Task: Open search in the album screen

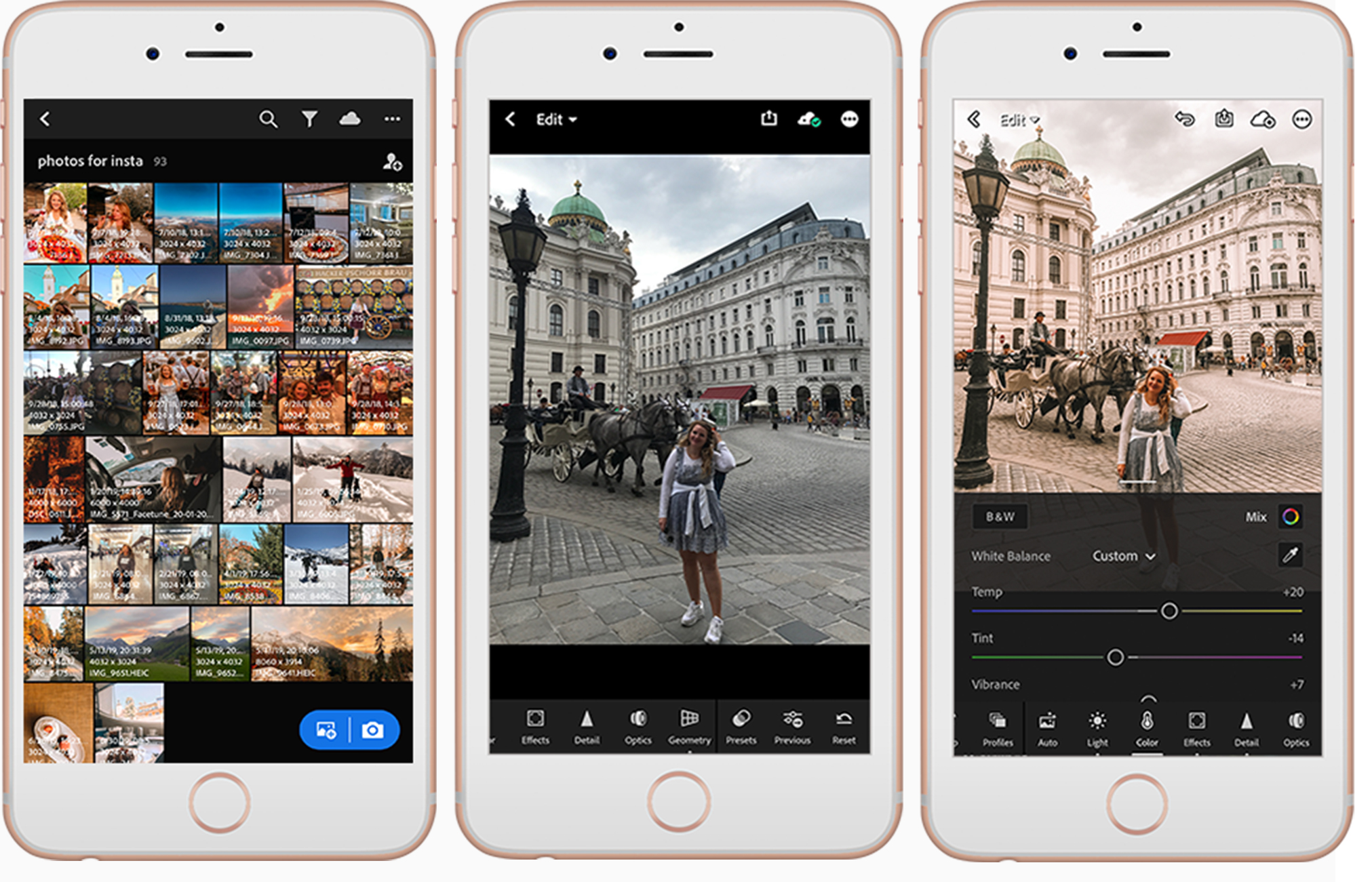Action: click(268, 119)
